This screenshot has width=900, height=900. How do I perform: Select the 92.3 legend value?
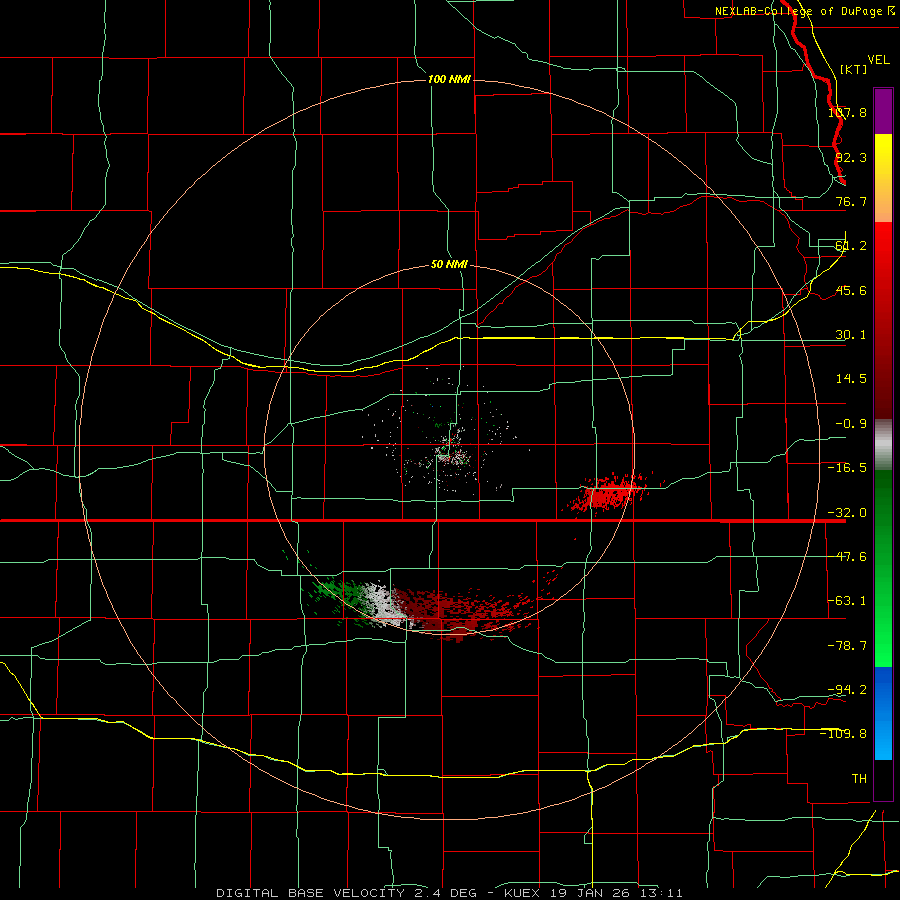[x=851, y=157]
